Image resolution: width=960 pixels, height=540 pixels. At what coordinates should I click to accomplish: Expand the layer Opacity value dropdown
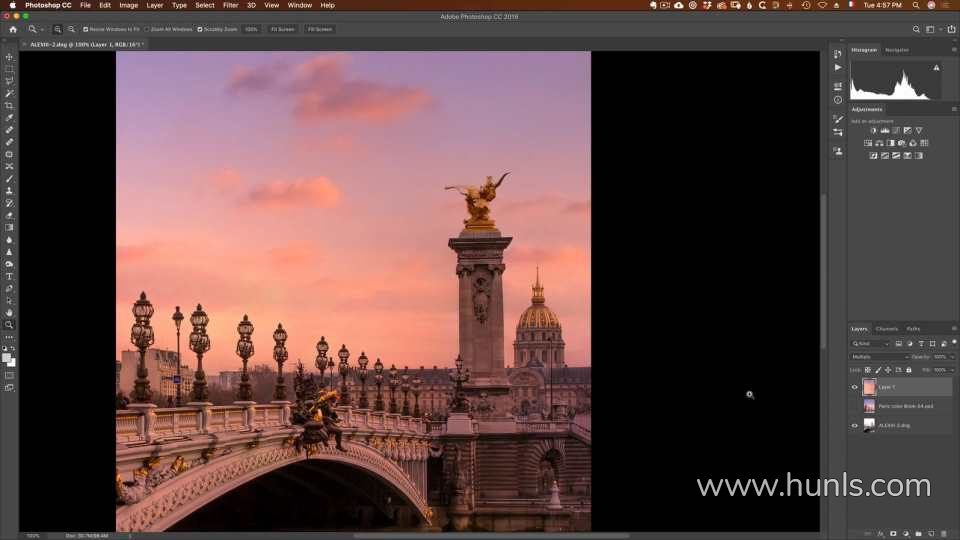click(952, 357)
